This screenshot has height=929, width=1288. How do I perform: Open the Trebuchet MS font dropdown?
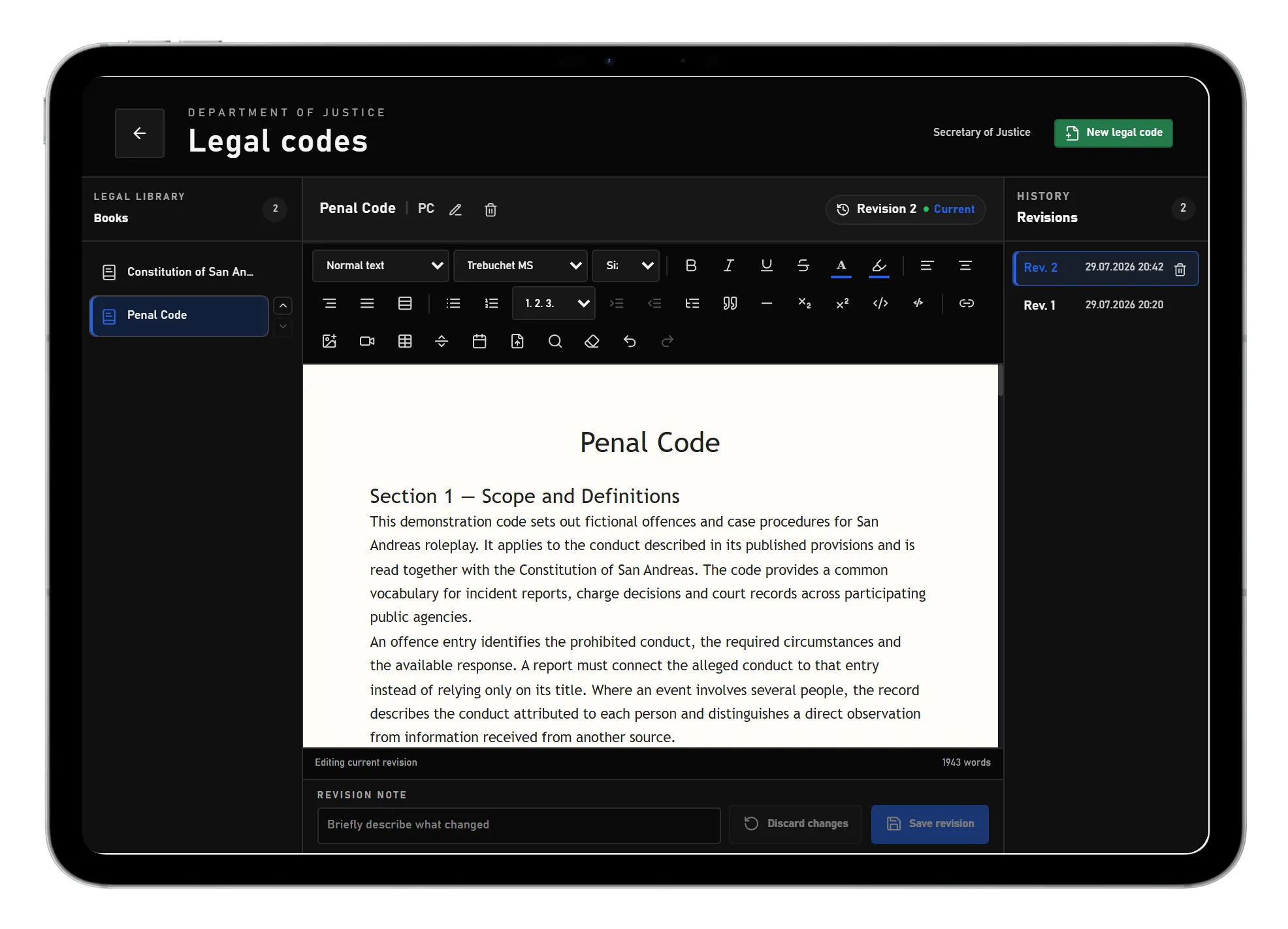point(521,266)
